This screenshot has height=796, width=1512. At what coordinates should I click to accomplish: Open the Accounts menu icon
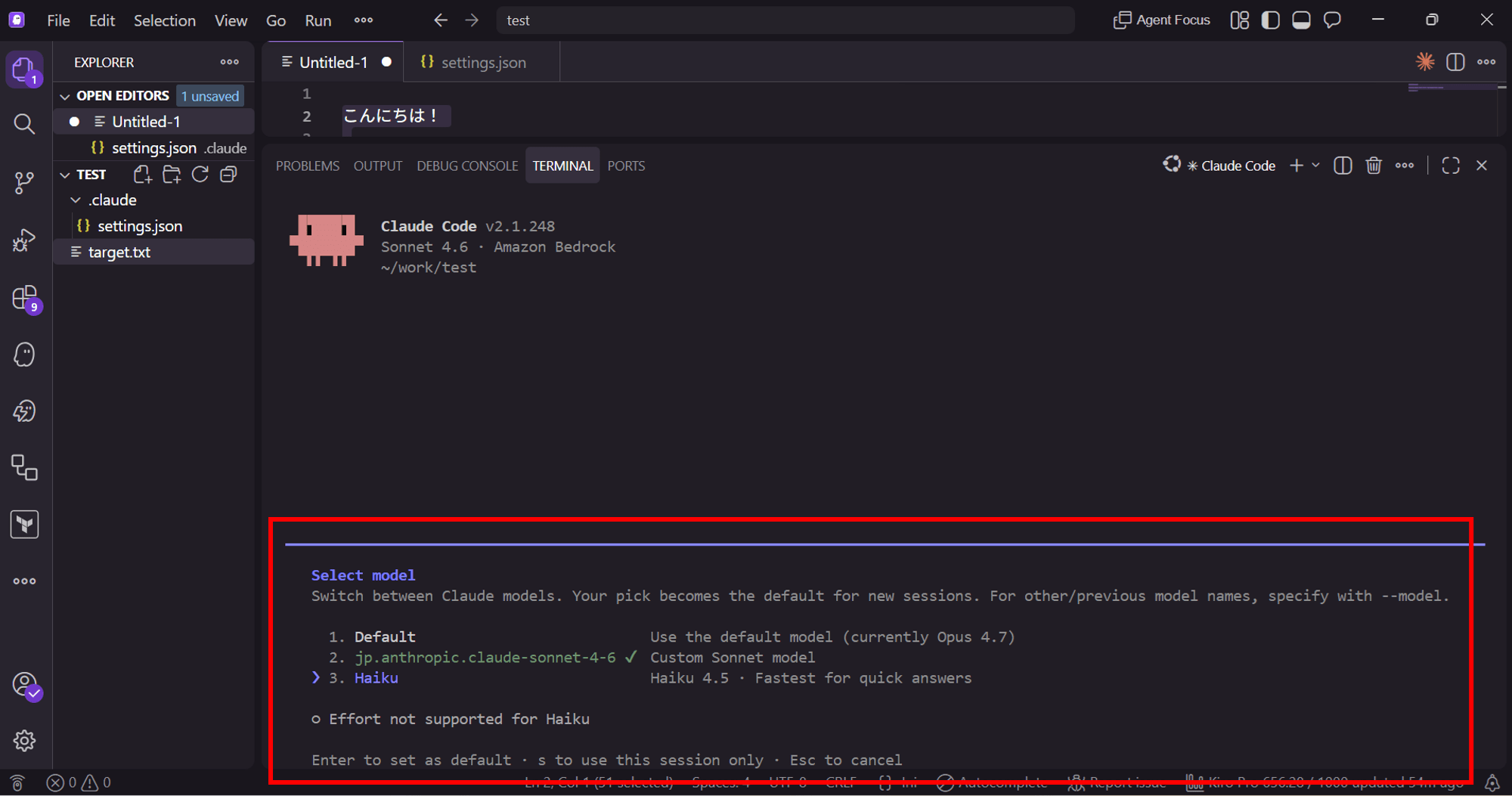(x=26, y=685)
